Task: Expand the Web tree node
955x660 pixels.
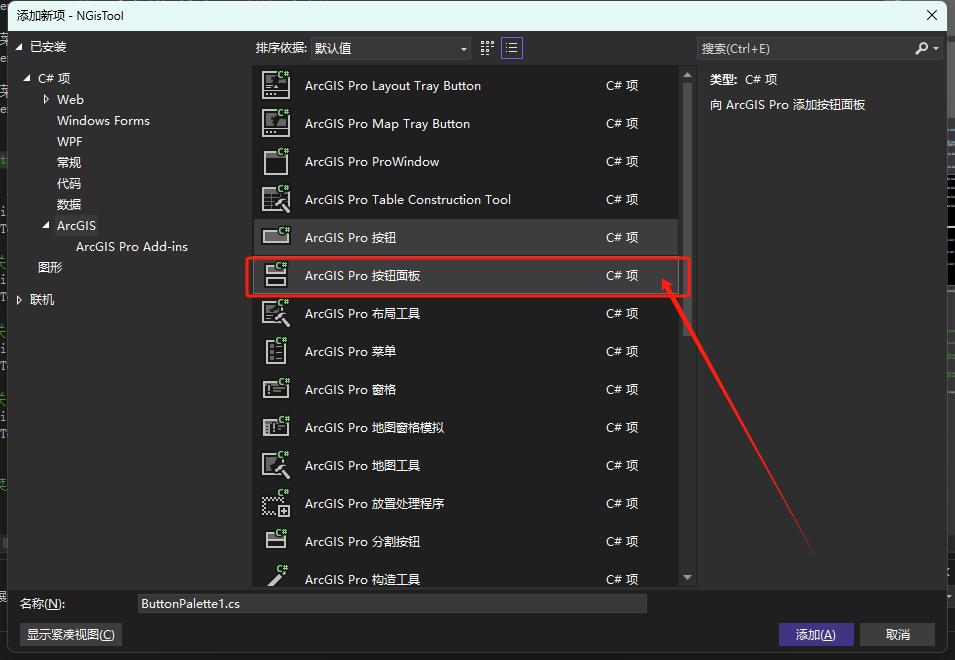Action: point(46,99)
